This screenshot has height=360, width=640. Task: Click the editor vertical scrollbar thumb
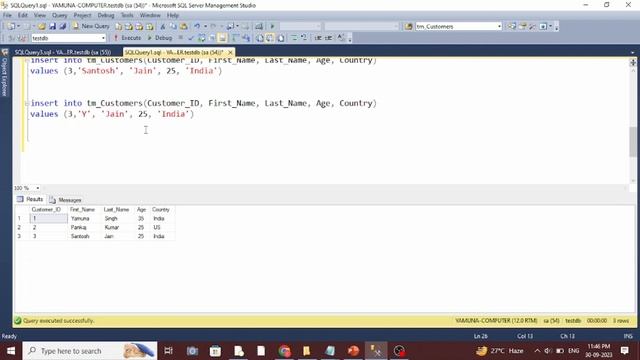[633, 142]
